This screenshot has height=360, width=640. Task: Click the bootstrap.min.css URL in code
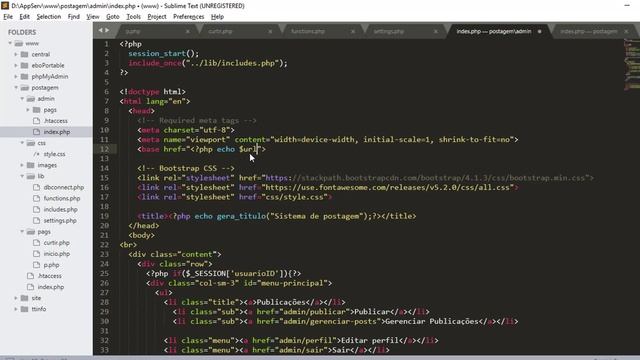(426, 178)
